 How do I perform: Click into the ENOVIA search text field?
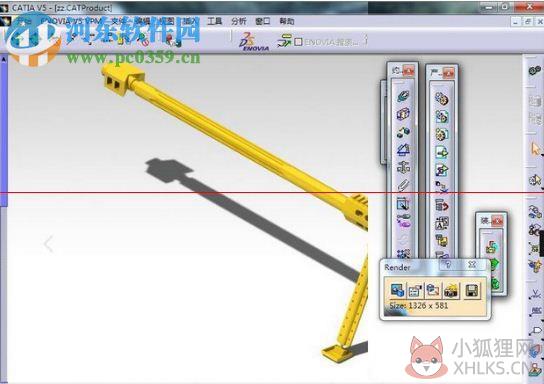coord(332,42)
